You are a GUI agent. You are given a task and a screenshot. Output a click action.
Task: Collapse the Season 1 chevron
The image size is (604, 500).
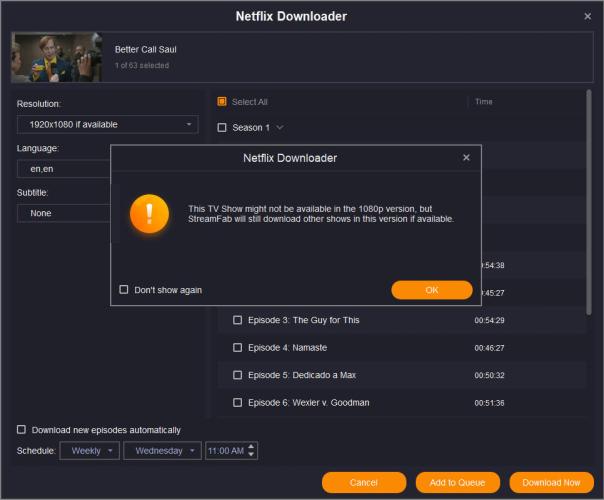[x=280, y=127]
